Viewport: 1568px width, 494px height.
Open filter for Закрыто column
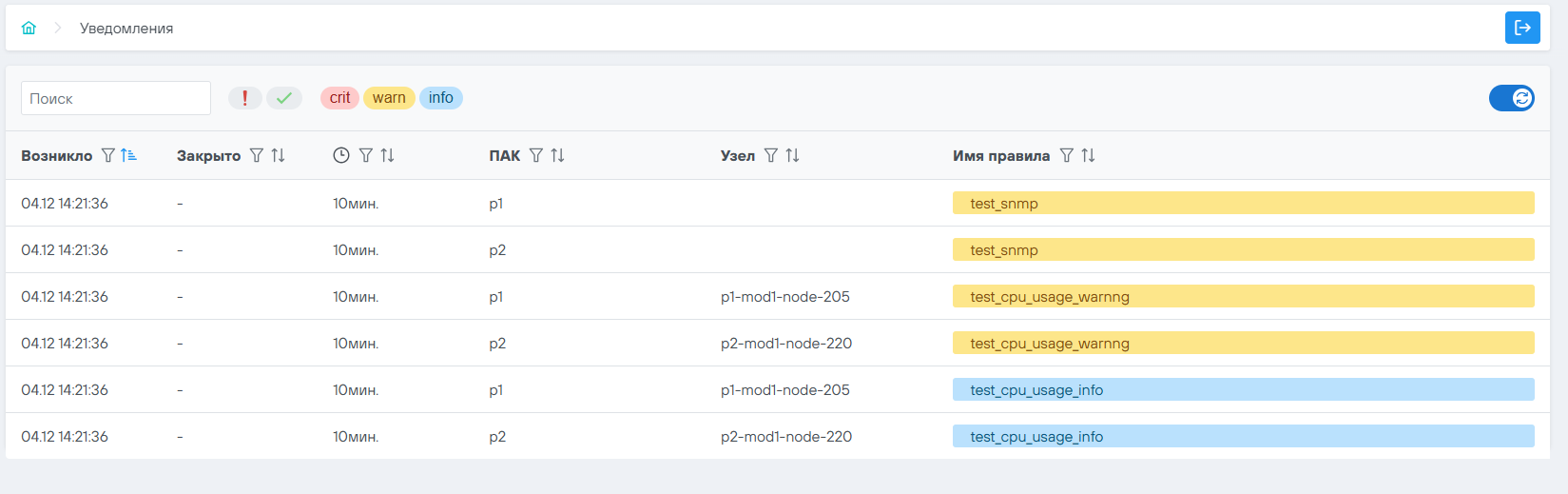257,155
